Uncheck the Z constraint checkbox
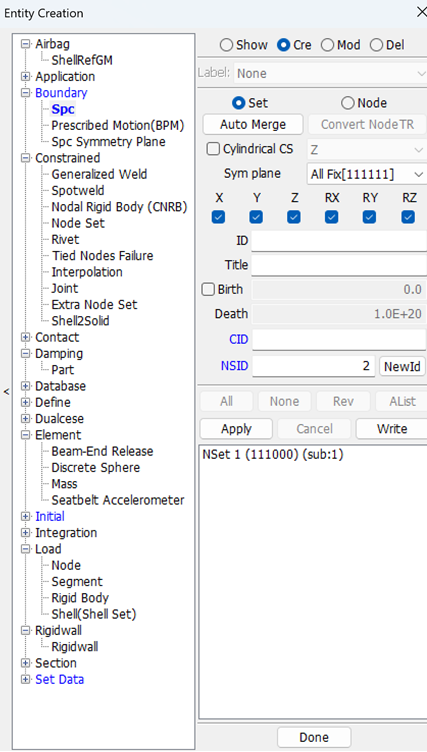The width and height of the screenshot is (427, 752). (294, 217)
